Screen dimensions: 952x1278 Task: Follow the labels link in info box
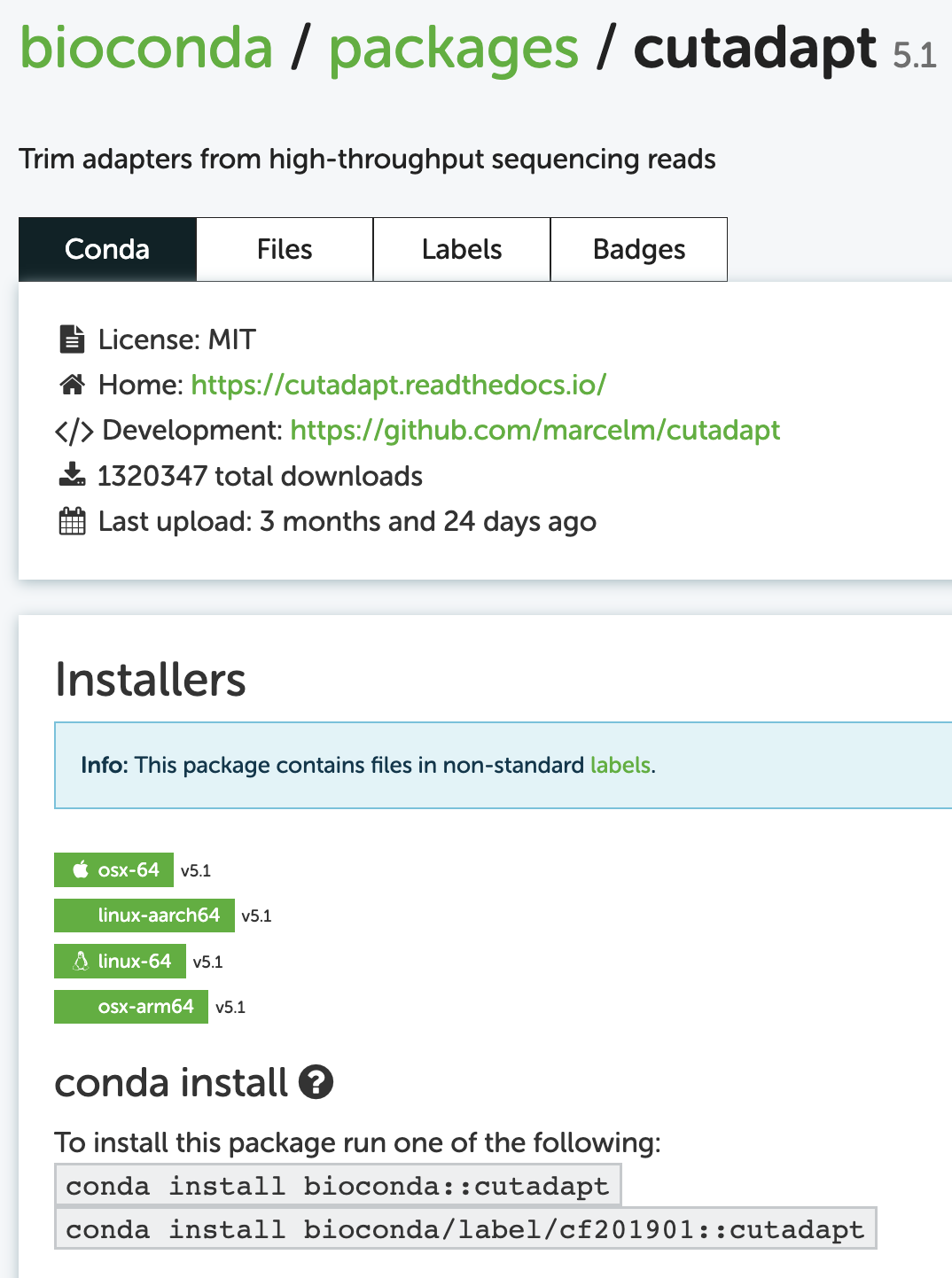pyautogui.click(x=620, y=765)
